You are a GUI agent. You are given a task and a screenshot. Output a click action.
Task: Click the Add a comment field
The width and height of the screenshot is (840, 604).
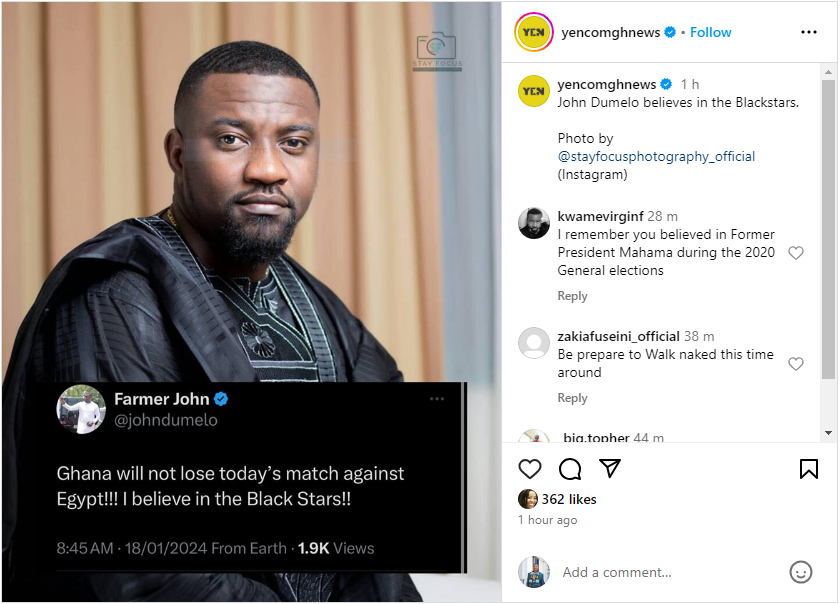[660, 572]
